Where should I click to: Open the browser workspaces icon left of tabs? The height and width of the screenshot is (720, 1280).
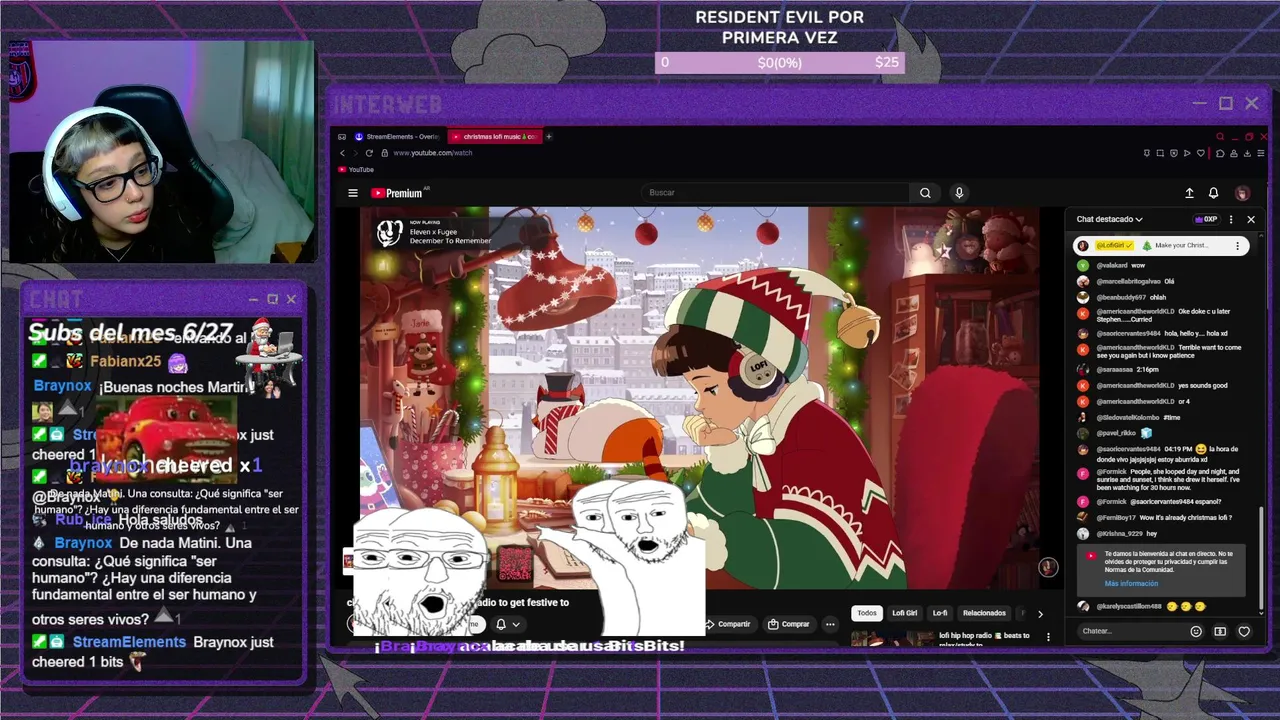(342, 136)
